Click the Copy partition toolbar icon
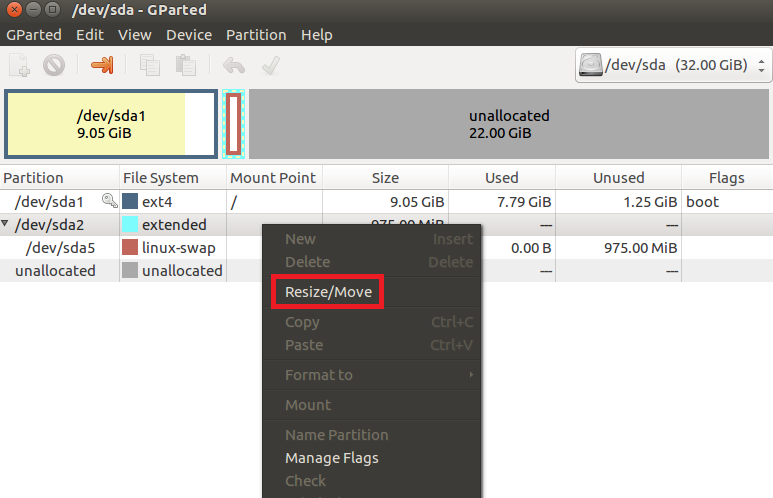773x498 pixels. pyautogui.click(x=150, y=66)
